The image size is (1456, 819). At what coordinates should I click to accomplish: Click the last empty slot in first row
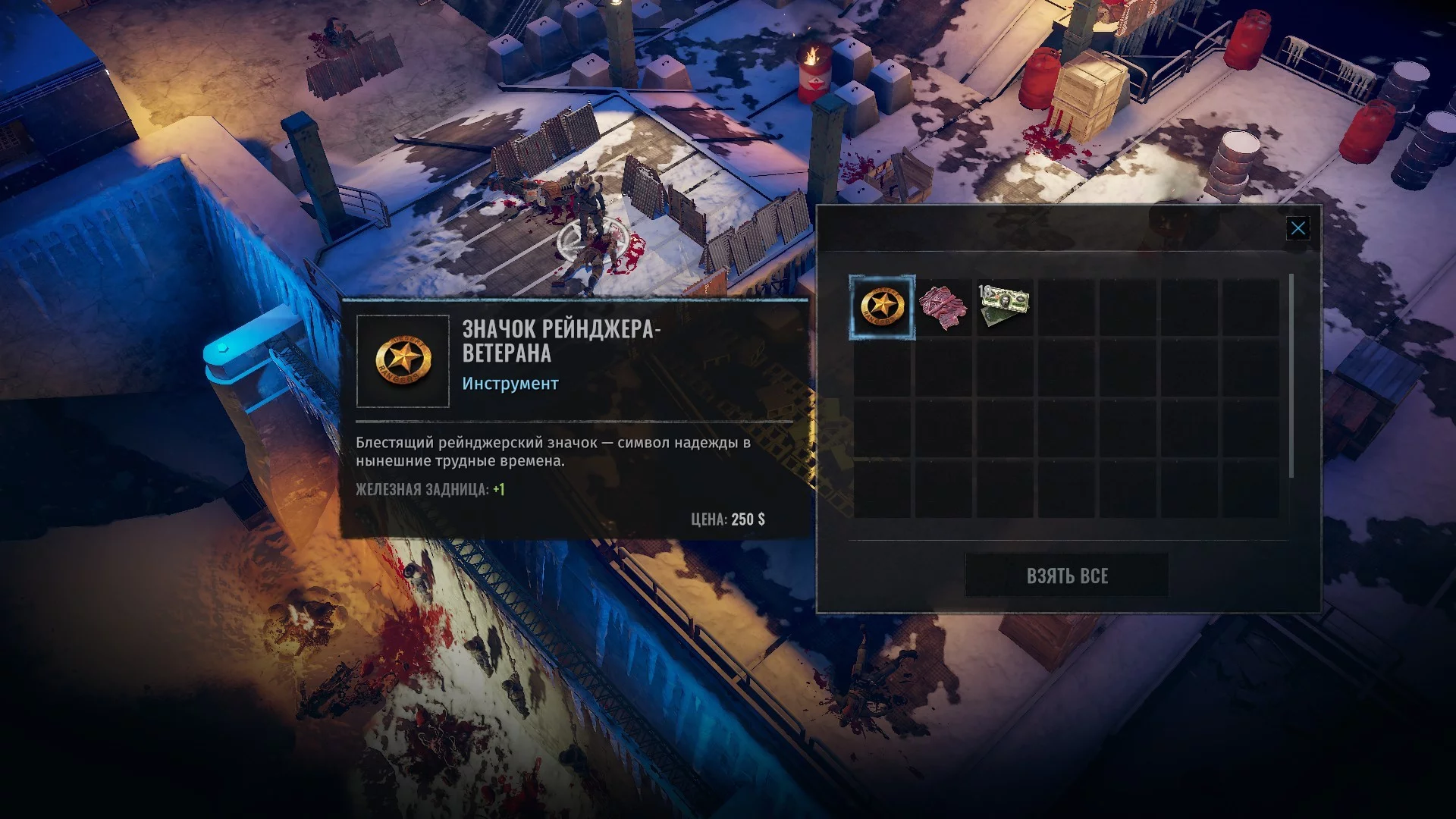tap(1250, 307)
